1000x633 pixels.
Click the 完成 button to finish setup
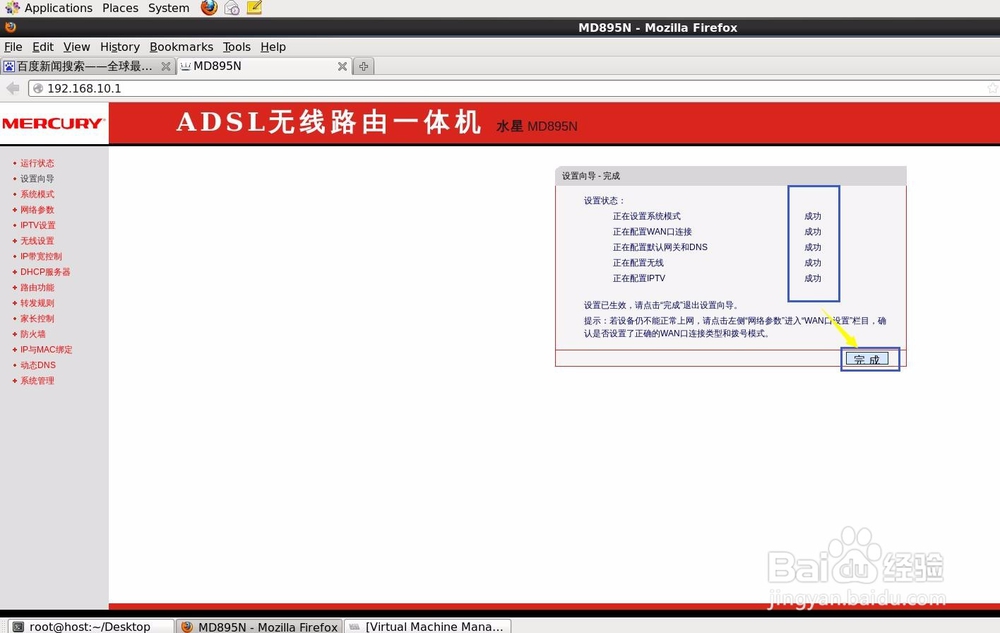tap(869, 358)
